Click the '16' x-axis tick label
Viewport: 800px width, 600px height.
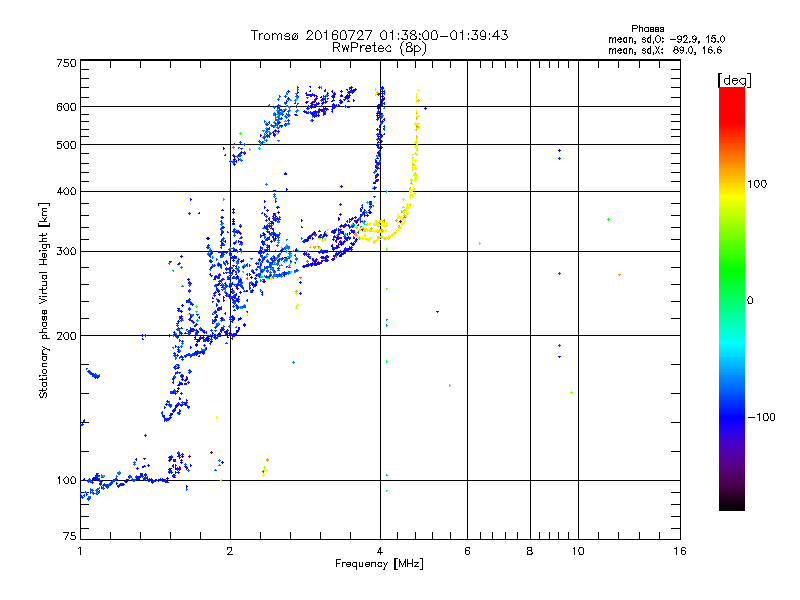coord(680,551)
